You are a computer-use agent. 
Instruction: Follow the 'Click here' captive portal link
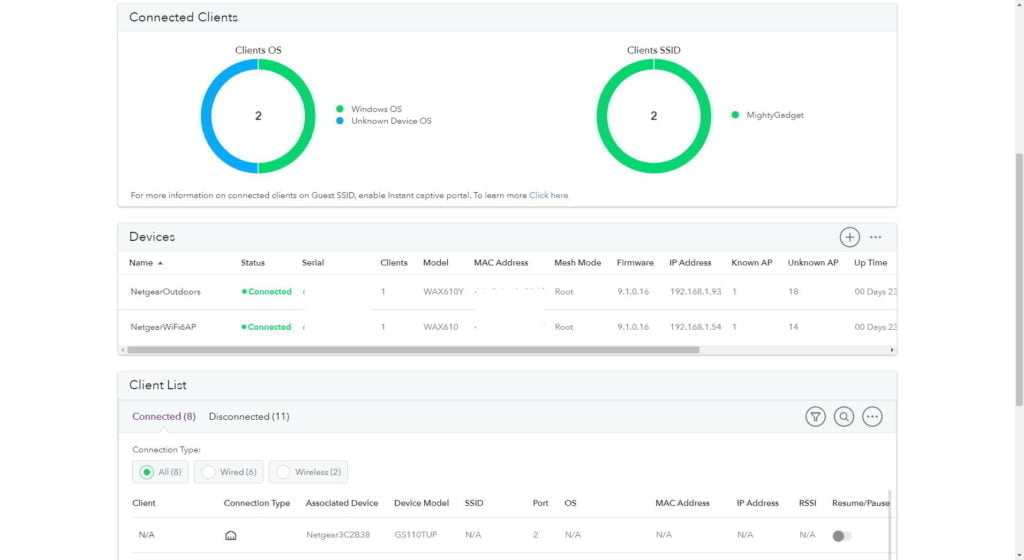[548, 195]
